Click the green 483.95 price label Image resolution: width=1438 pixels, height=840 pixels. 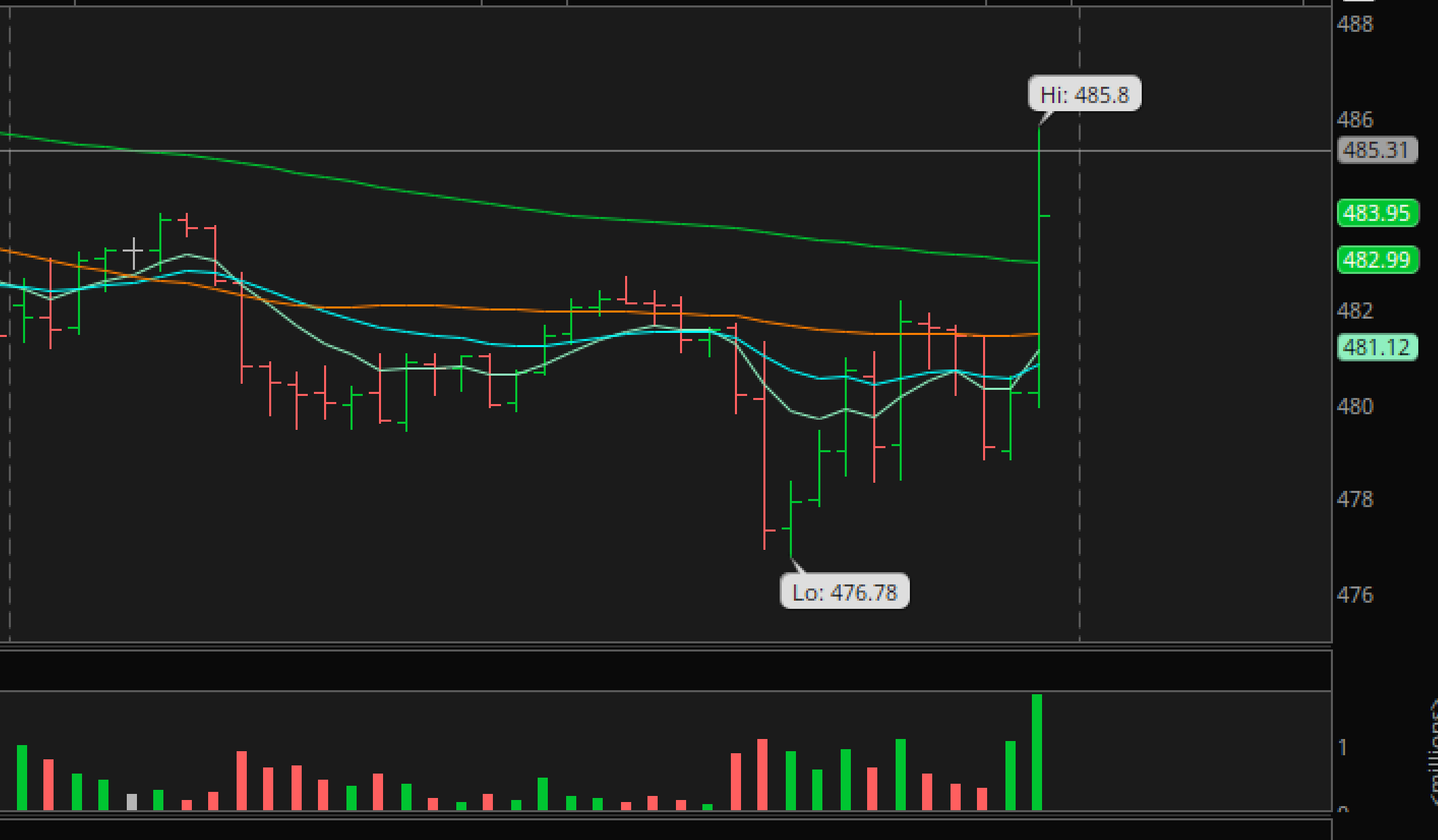(x=1377, y=213)
